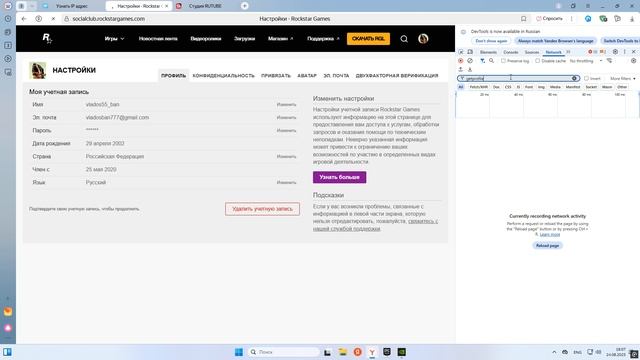Open the Поддержка header link
The height and width of the screenshot is (360, 640).
tap(323, 39)
